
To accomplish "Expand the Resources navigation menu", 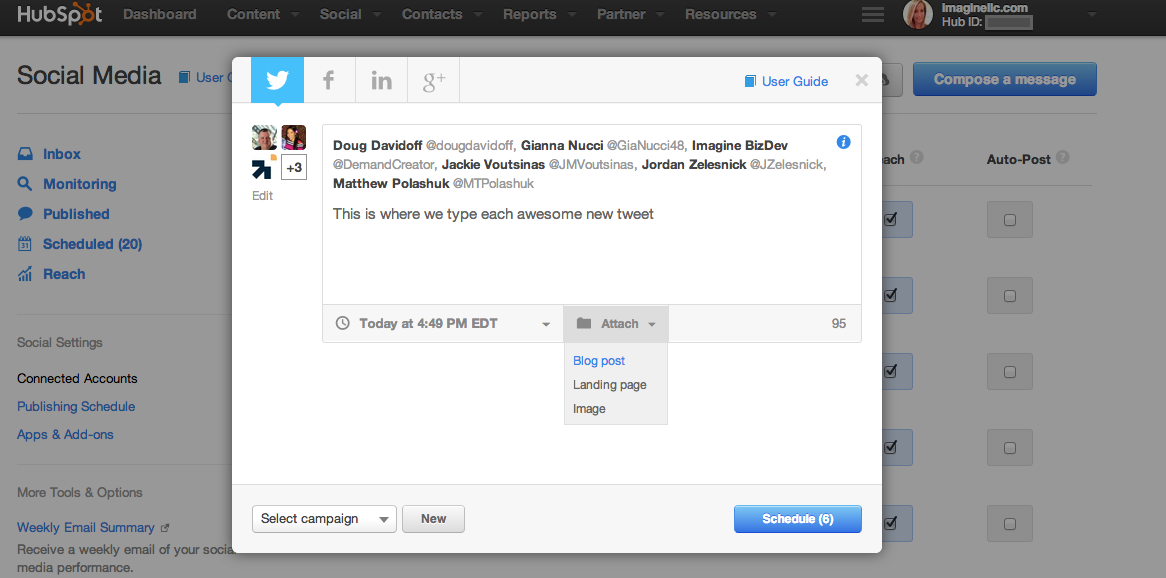I will point(731,14).
